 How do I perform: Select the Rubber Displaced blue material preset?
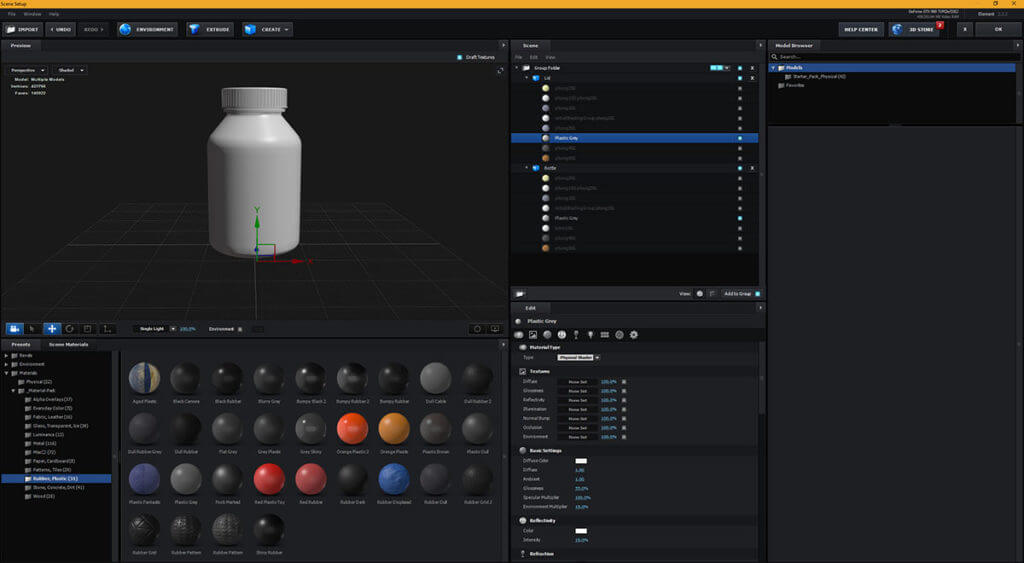(x=394, y=479)
